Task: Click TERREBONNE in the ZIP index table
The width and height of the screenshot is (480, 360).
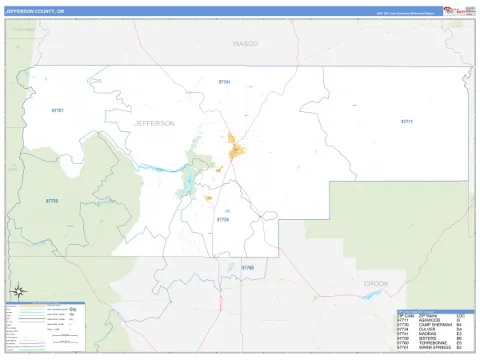Action: 433,343
